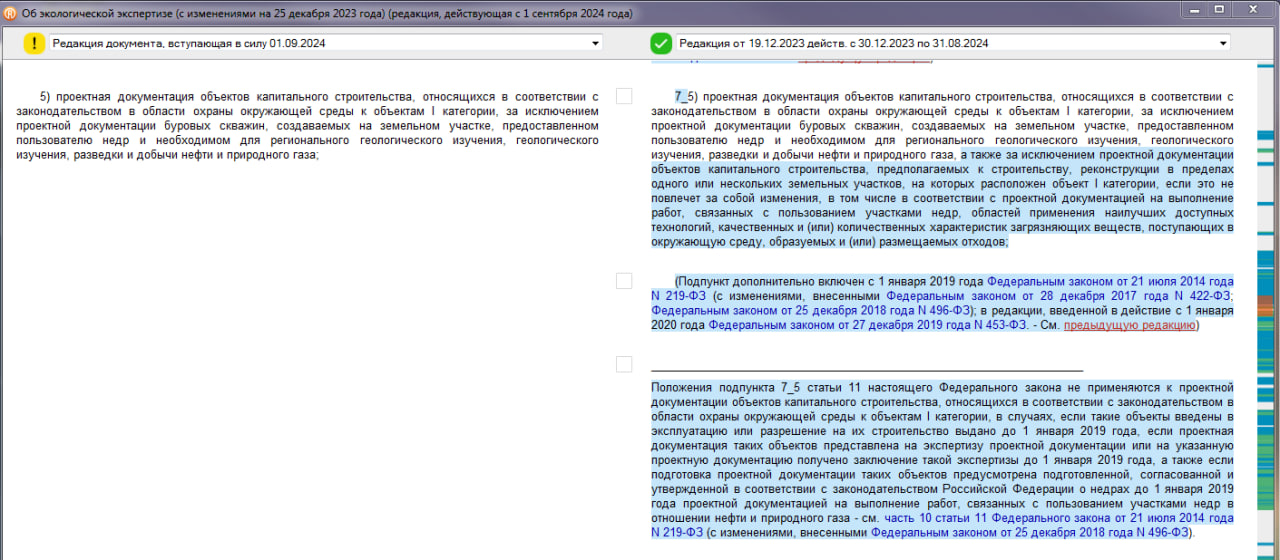Tick the checkbox beside paragraph 7_5
The width and height of the screenshot is (1280, 560).
pyautogui.click(x=624, y=96)
